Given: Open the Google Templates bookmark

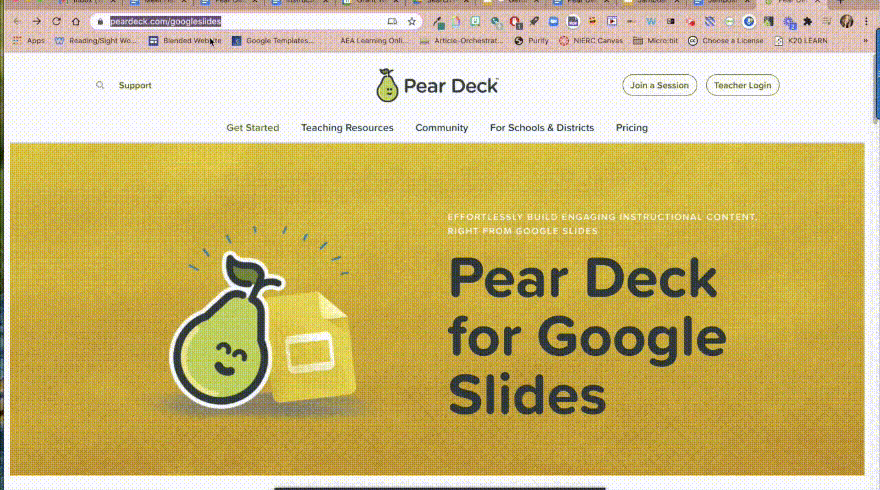Looking at the screenshot, I should [273, 40].
